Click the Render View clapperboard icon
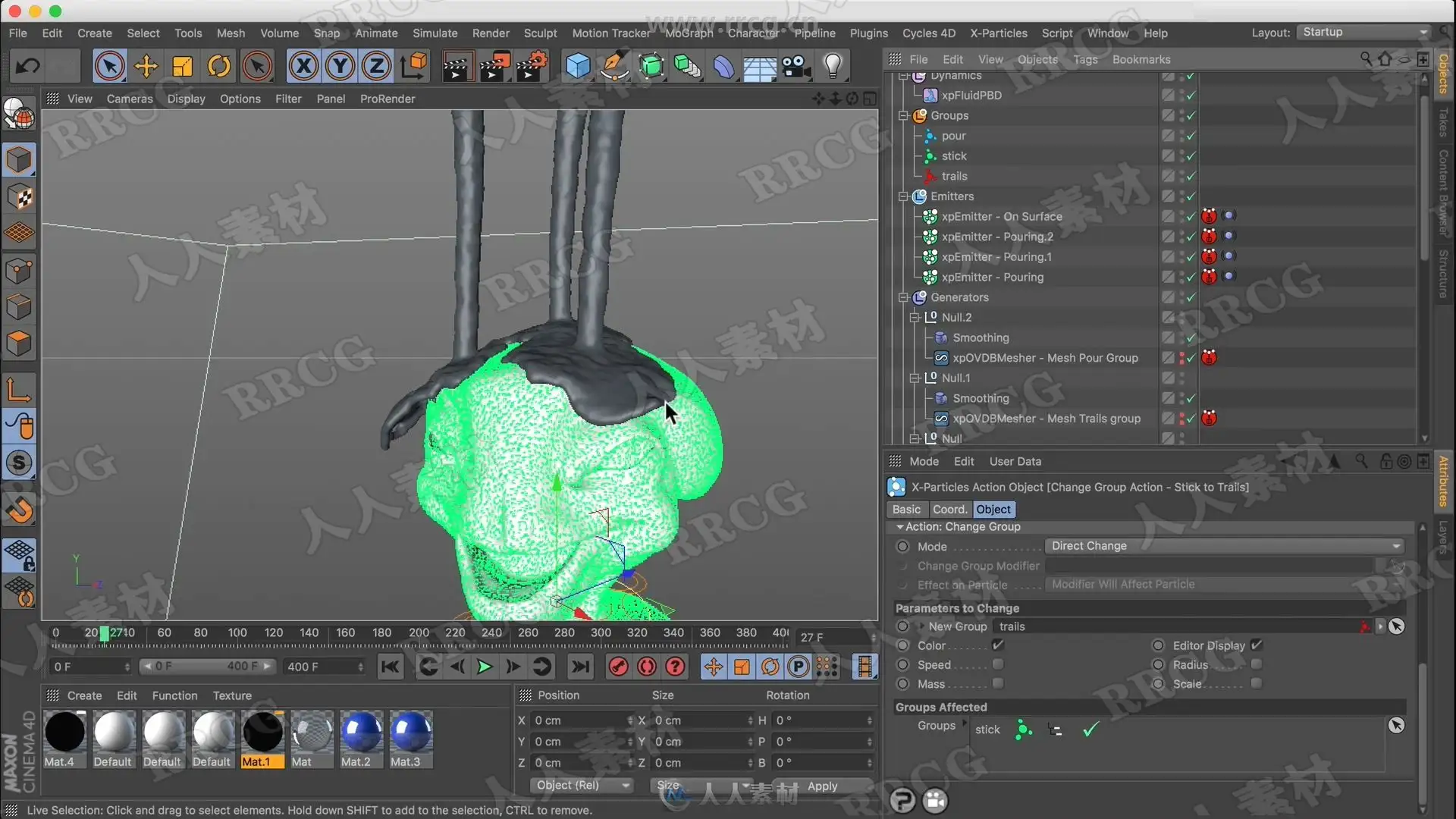1456x819 pixels. [456, 67]
